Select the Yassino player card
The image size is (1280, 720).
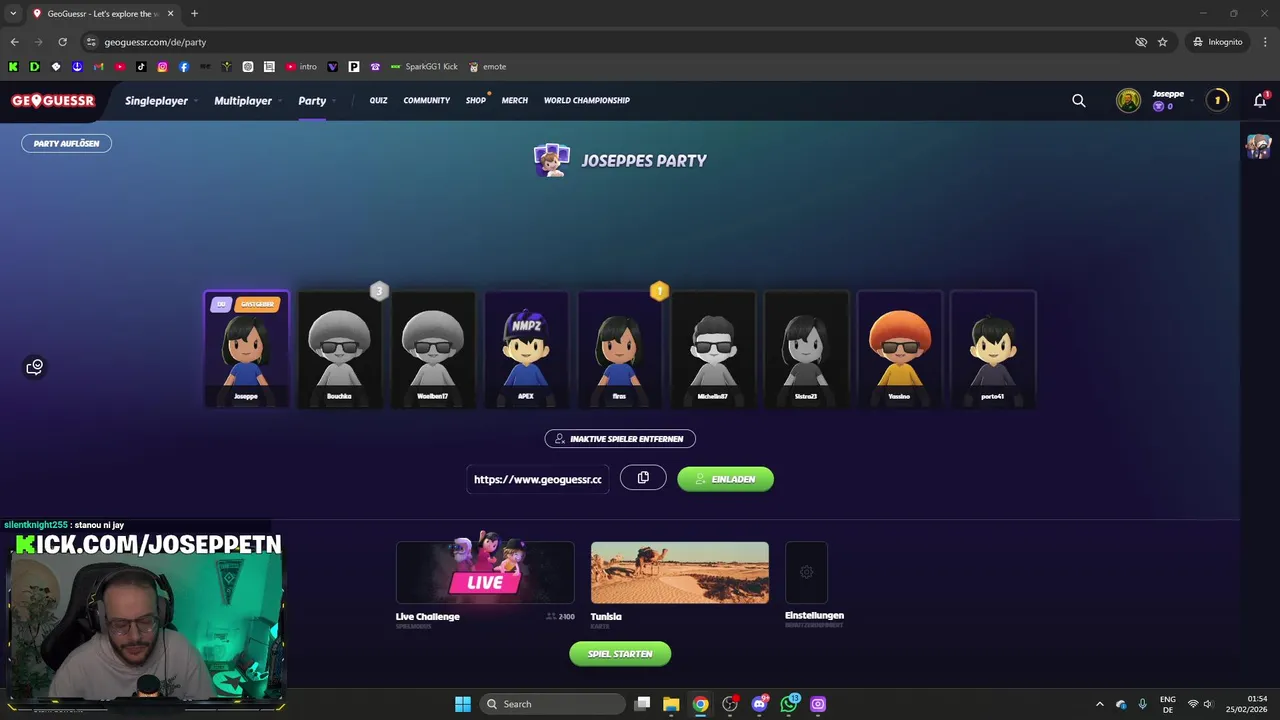click(899, 349)
